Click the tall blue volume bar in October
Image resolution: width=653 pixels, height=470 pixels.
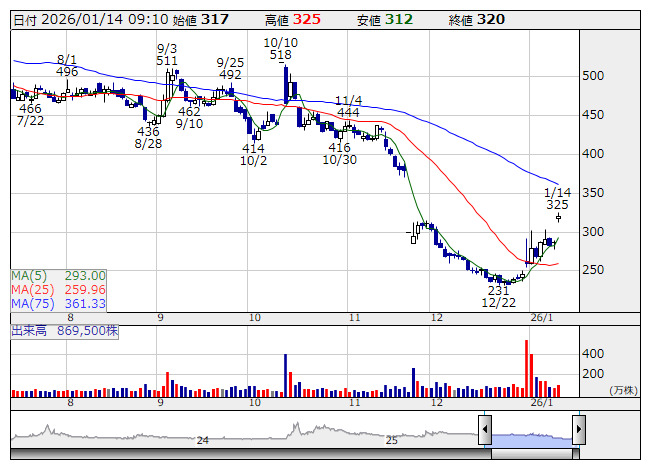[x=286, y=376]
